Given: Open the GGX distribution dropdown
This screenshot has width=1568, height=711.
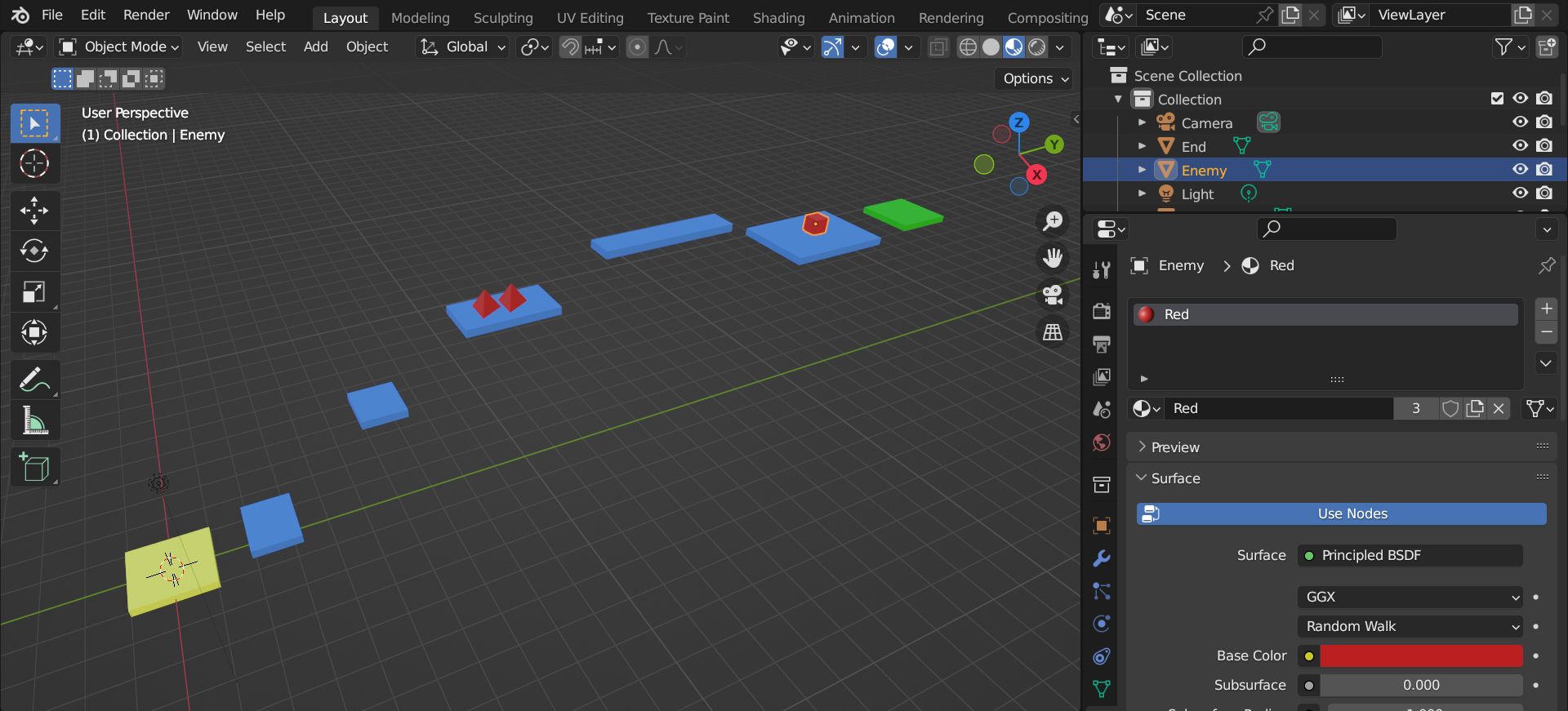Looking at the screenshot, I should click(1410, 597).
